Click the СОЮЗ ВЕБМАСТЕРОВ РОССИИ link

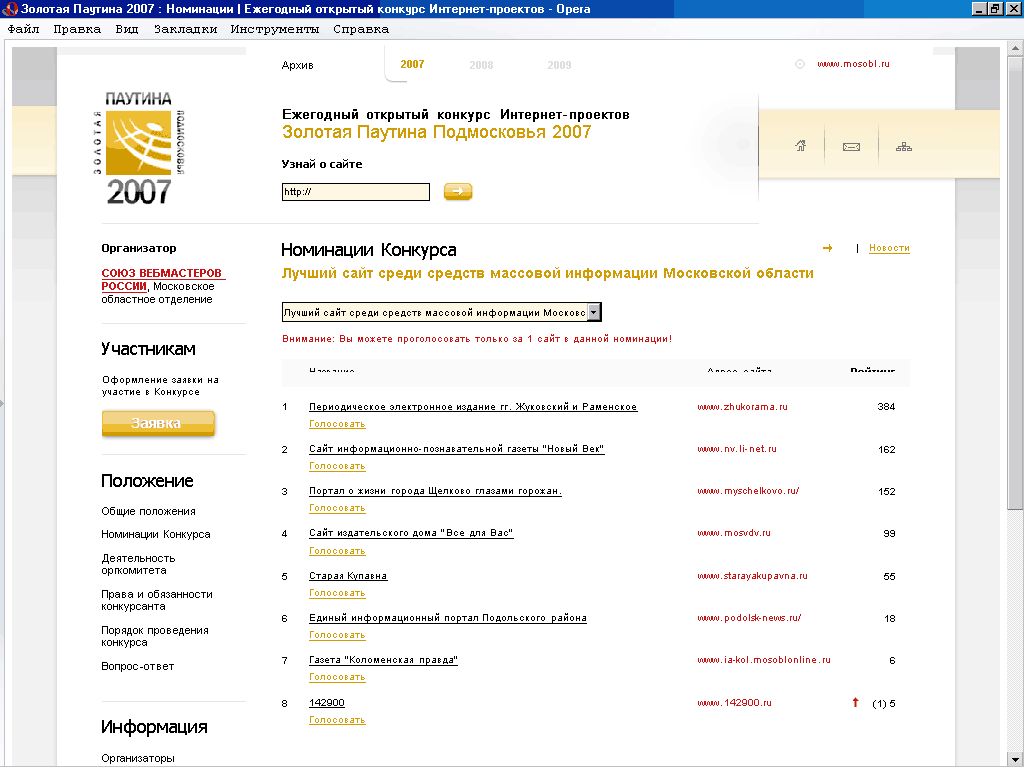pos(162,279)
